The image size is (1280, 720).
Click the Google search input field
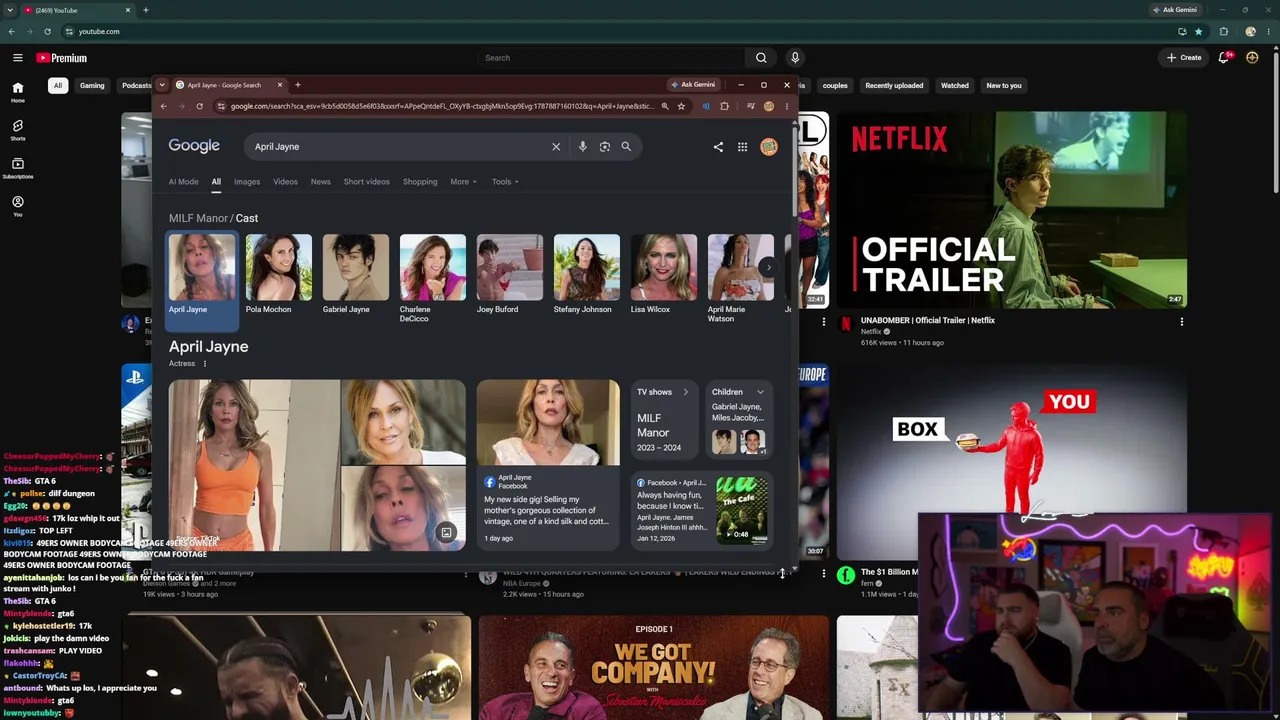(398, 147)
